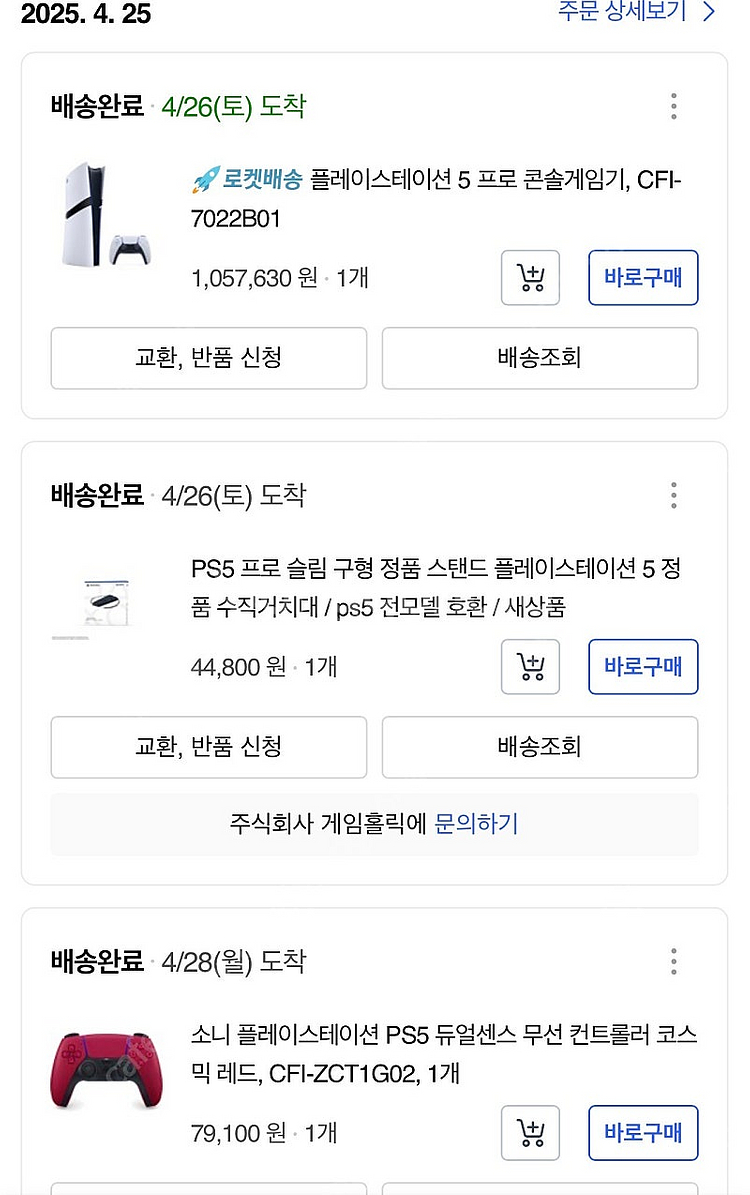Request 교환, 반품 신청 for PS5 Pro console

(208, 357)
